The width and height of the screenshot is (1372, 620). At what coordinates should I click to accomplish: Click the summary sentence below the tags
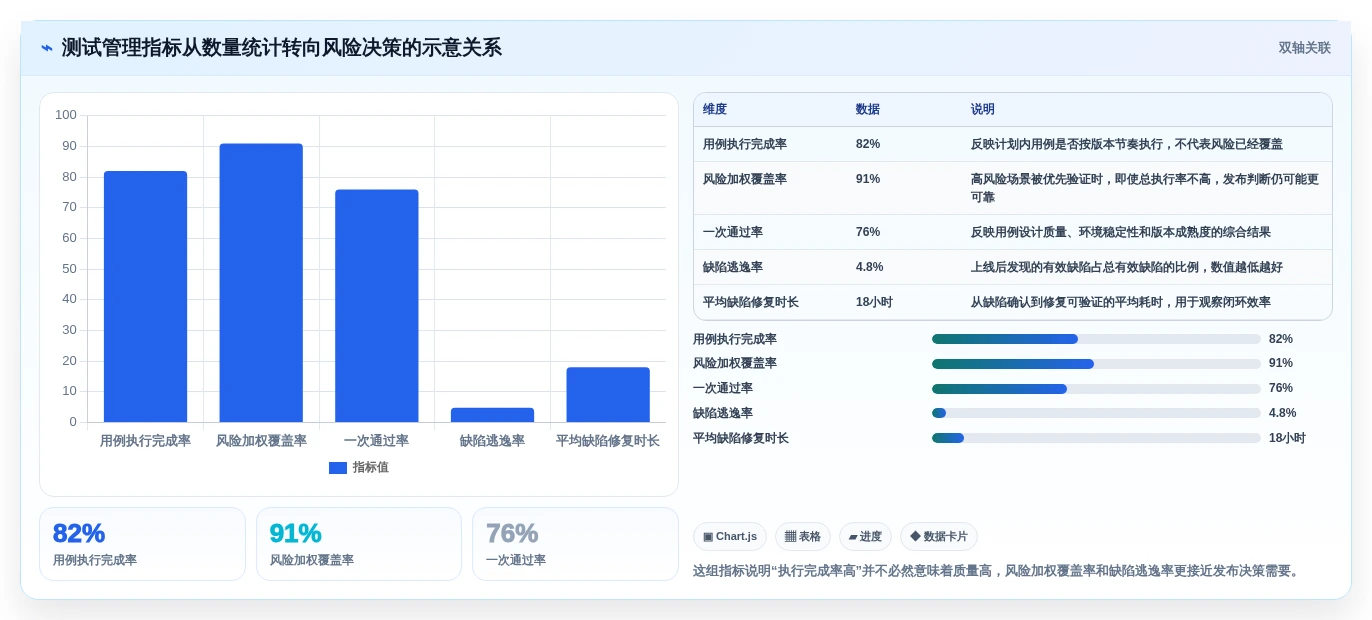(998, 571)
